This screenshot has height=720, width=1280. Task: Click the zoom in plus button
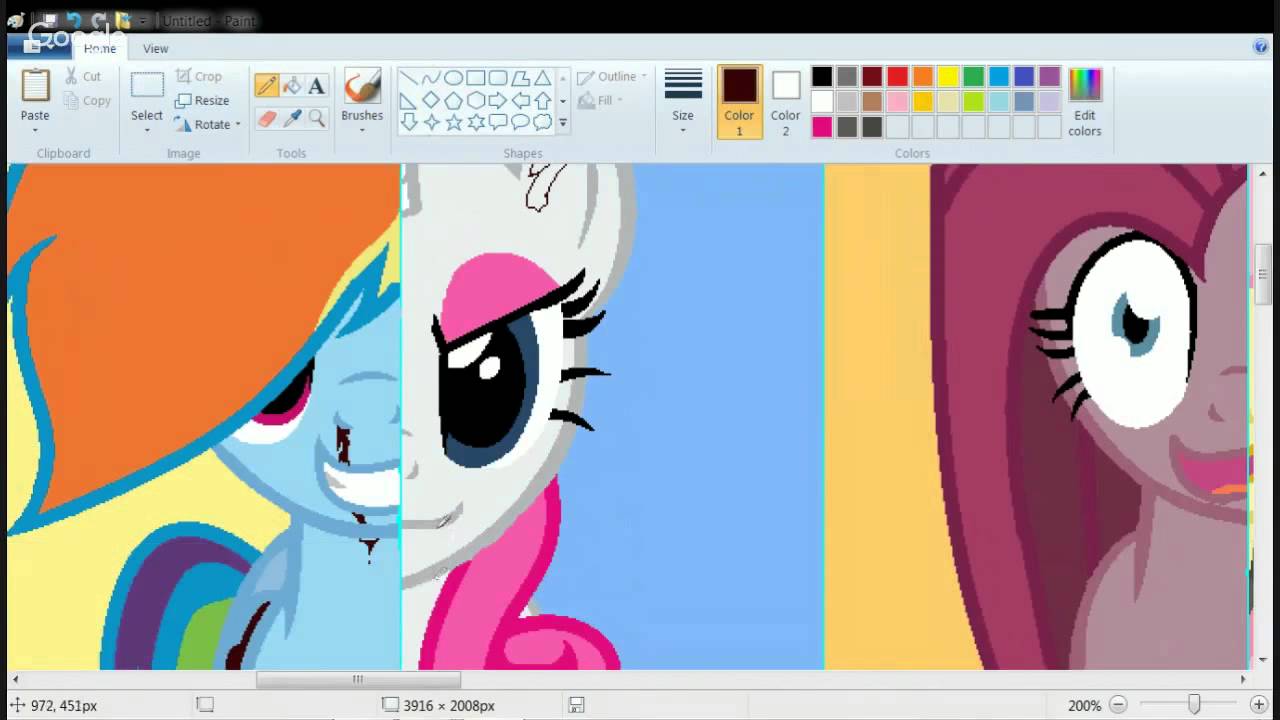1259,705
